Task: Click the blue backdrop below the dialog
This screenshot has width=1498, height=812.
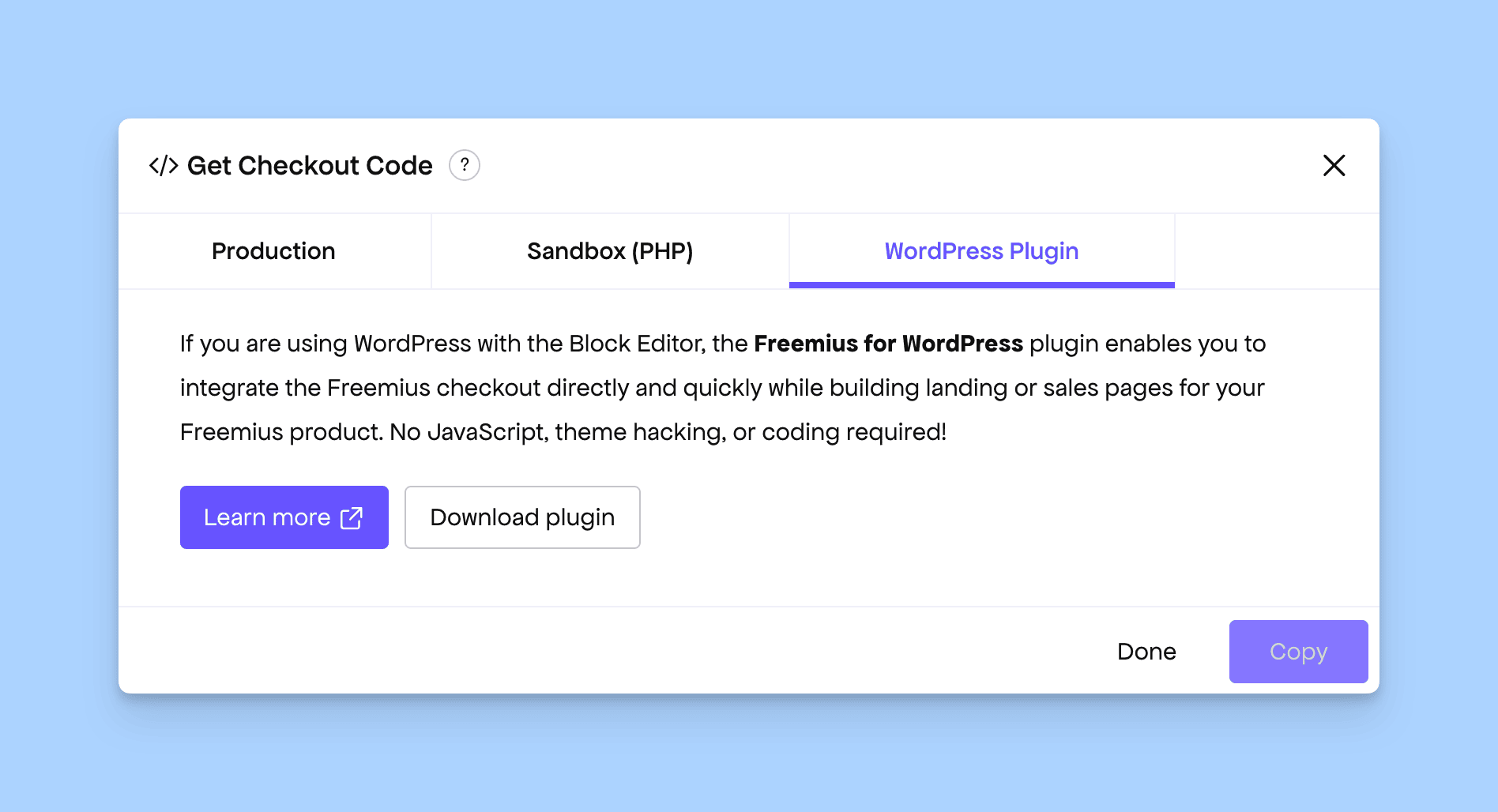Action: (x=749, y=754)
